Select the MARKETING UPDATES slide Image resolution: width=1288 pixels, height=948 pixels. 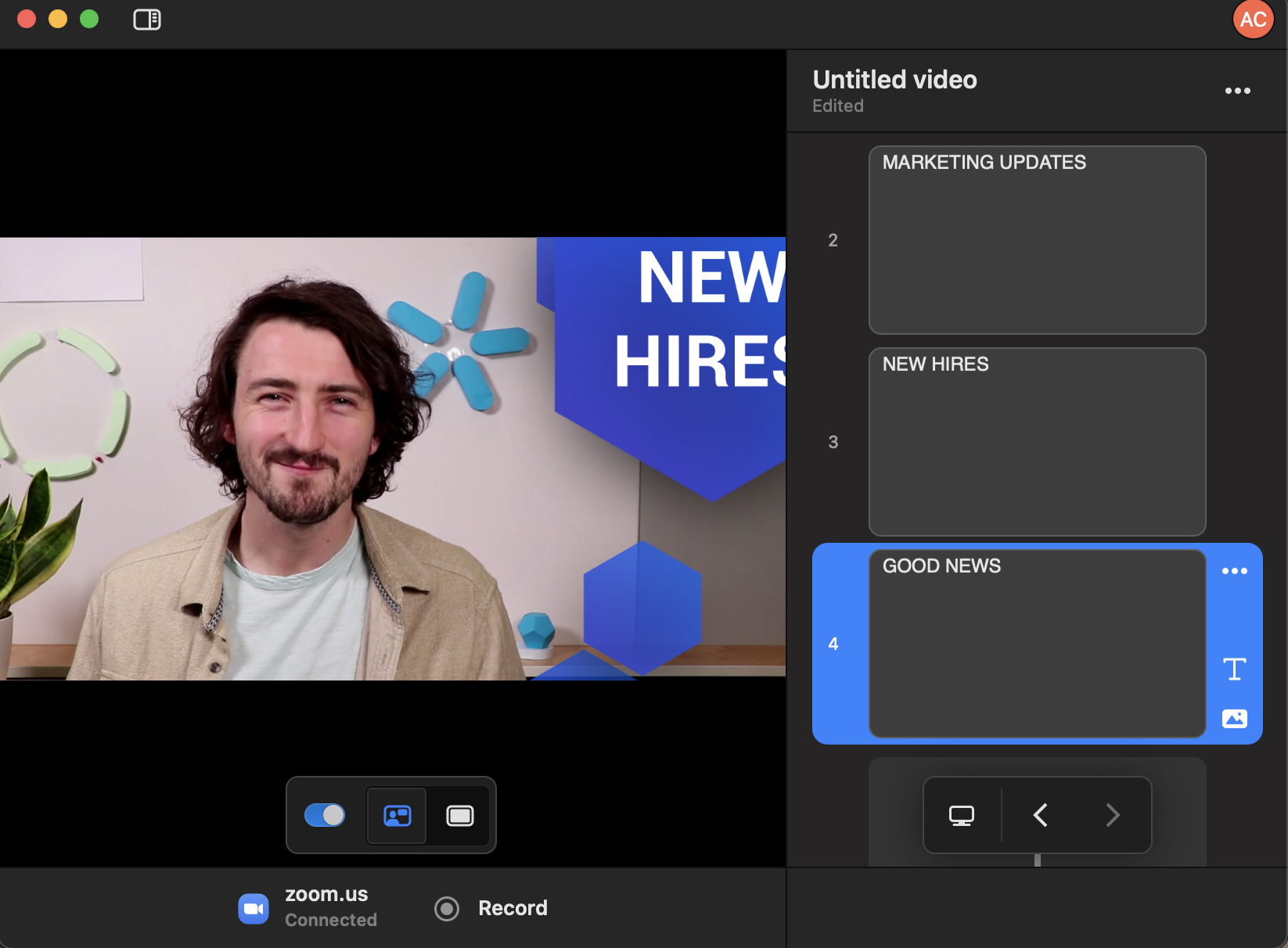tap(1037, 240)
